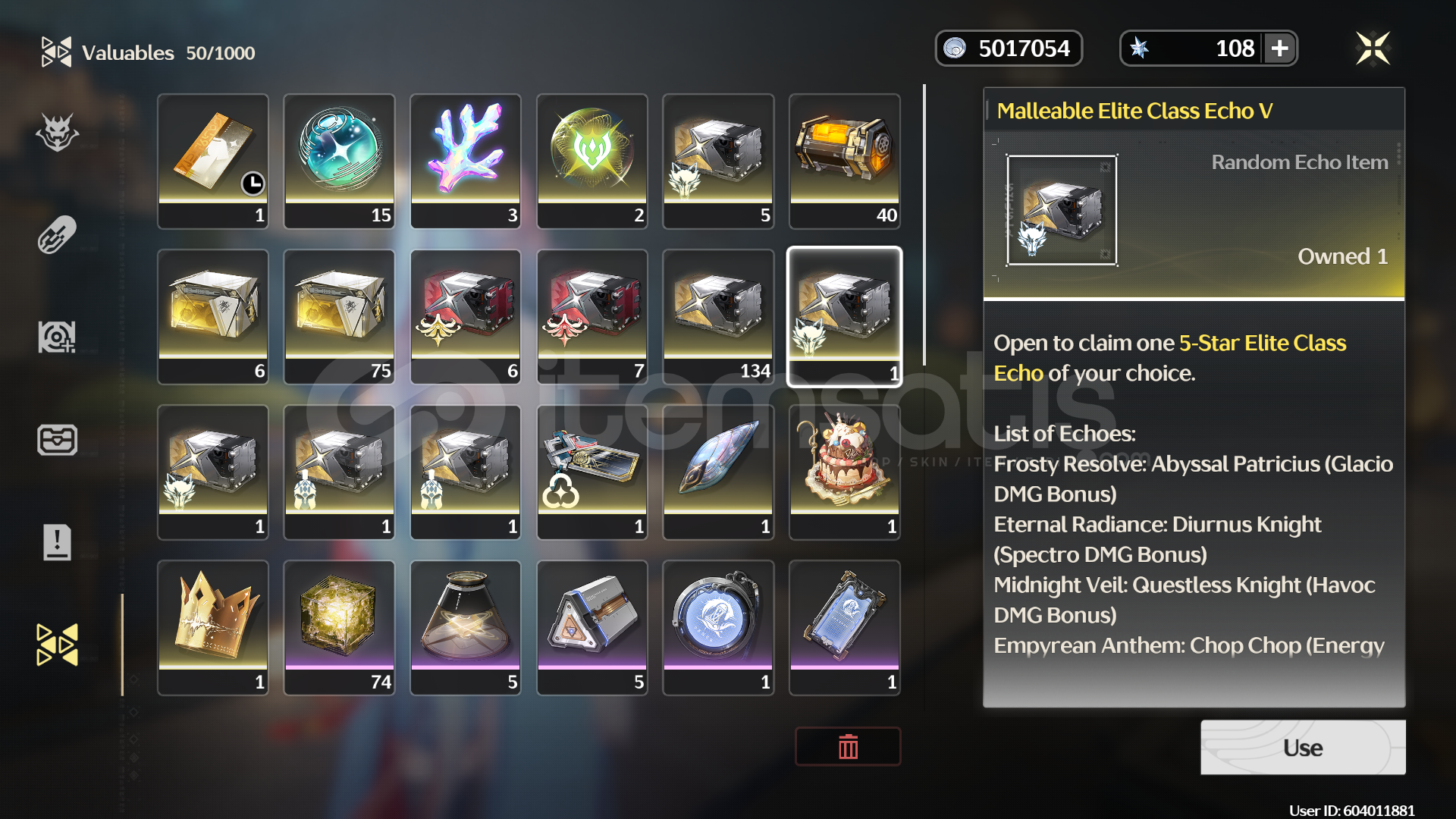Select the blue pocket watch item
This screenshot has width=1456, height=819.
point(718,627)
